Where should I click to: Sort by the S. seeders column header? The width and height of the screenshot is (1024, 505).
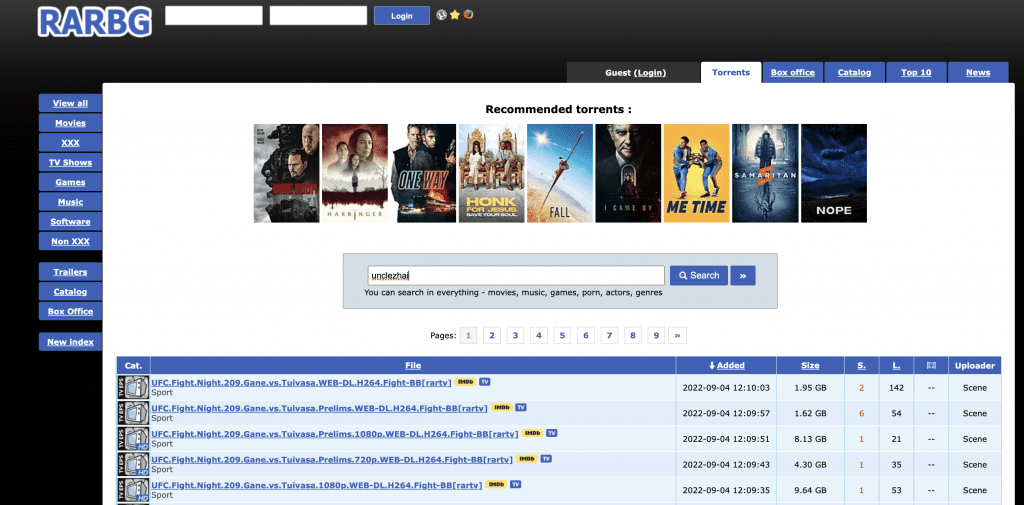861,365
